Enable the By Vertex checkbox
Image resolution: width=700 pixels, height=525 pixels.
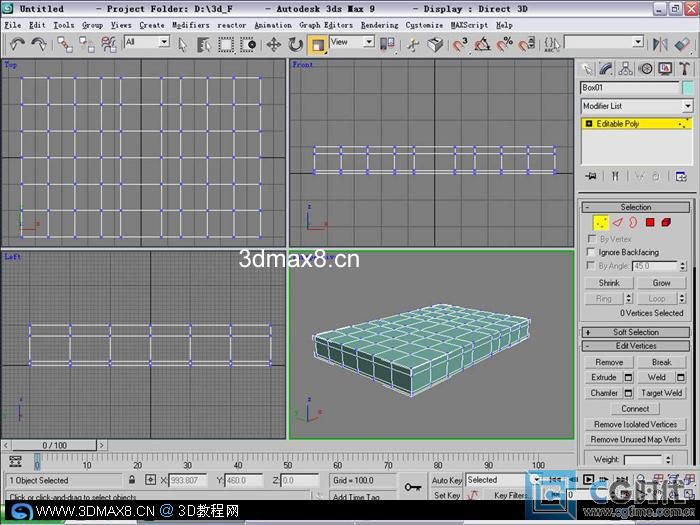592,239
